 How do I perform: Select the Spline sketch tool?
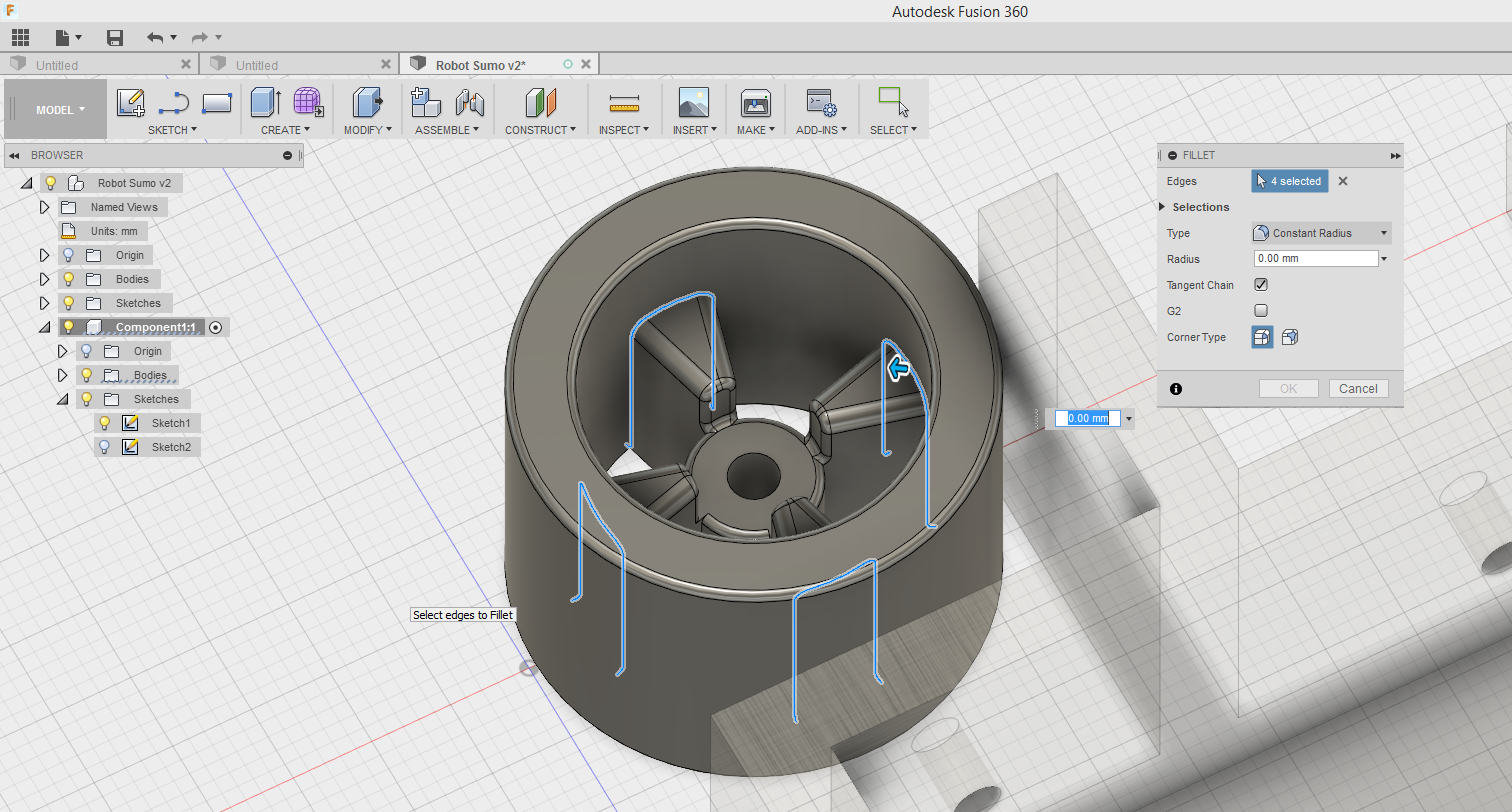(x=174, y=102)
